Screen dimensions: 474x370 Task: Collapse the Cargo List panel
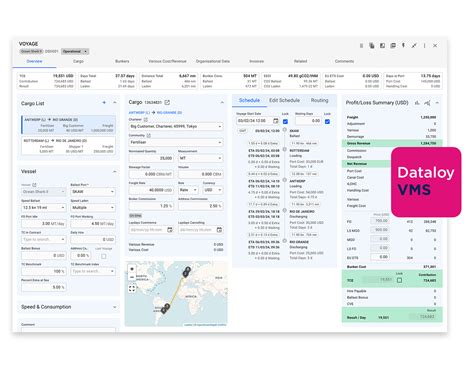[x=115, y=102]
